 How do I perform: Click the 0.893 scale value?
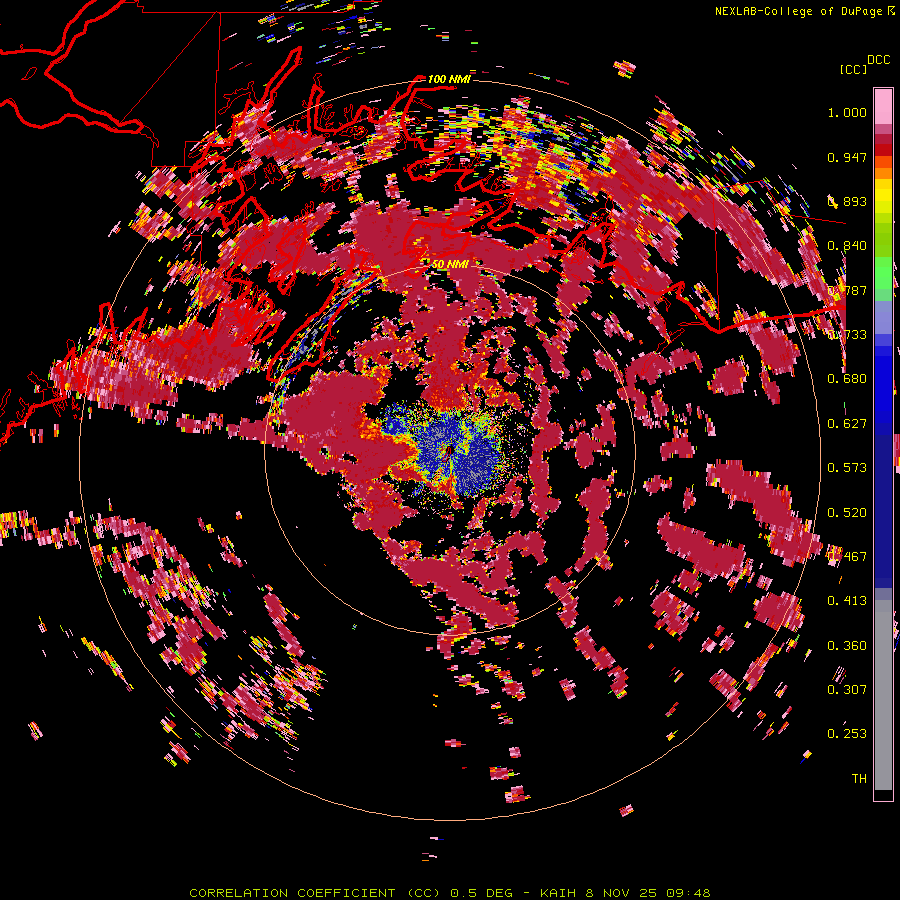(x=847, y=201)
